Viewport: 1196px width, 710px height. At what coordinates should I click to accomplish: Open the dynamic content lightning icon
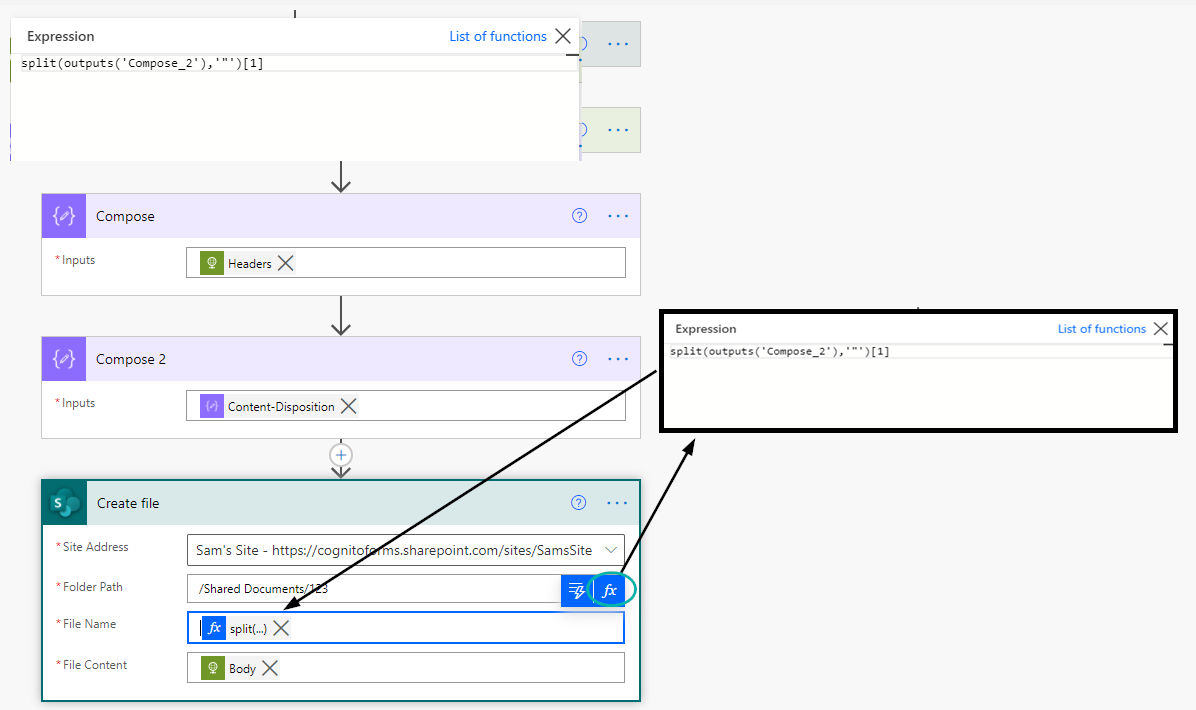[577, 590]
